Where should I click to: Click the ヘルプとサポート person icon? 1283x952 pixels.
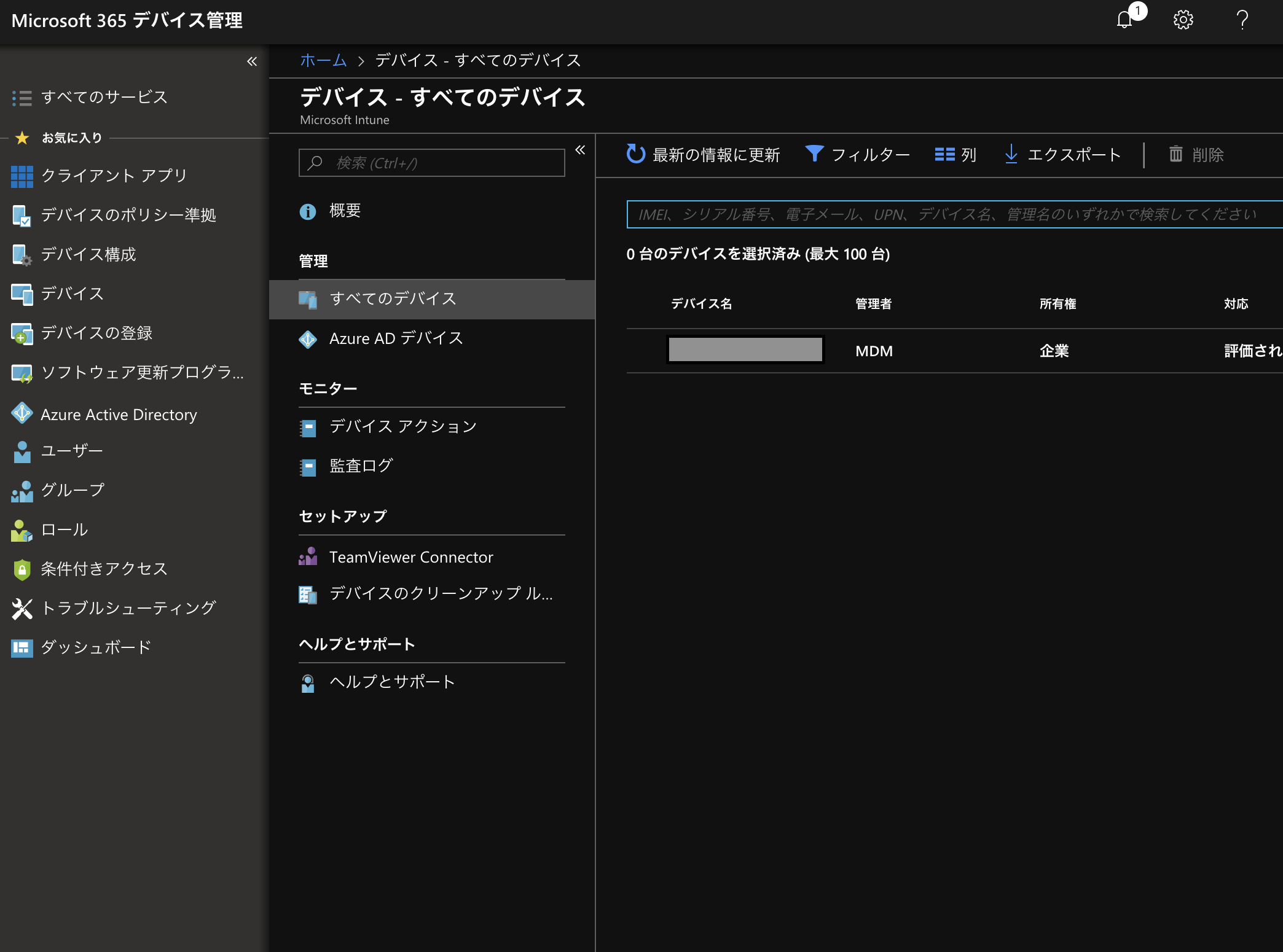point(308,683)
